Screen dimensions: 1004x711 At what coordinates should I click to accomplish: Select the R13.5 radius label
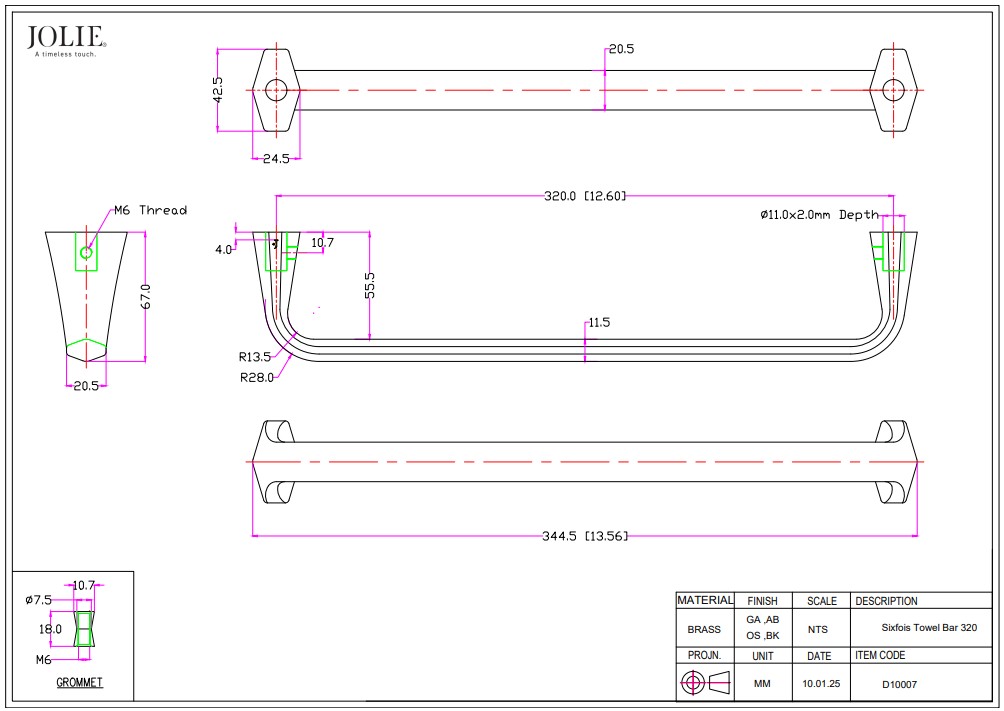tap(253, 356)
